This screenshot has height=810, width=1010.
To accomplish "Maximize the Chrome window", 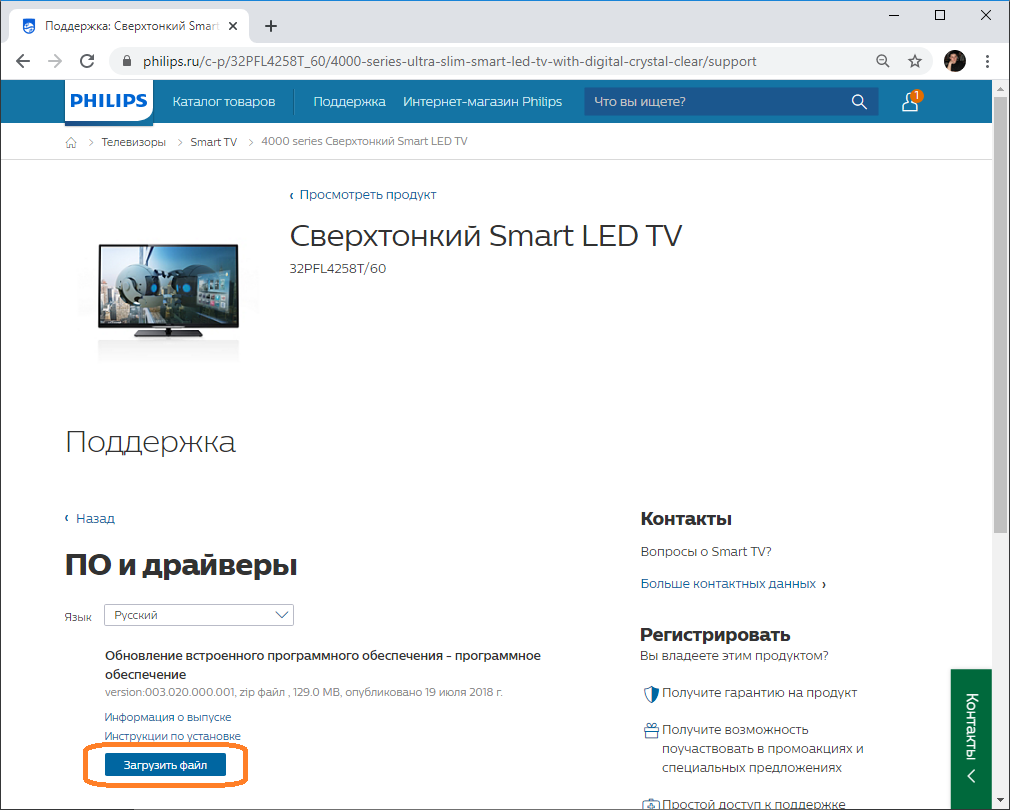I will point(940,15).
